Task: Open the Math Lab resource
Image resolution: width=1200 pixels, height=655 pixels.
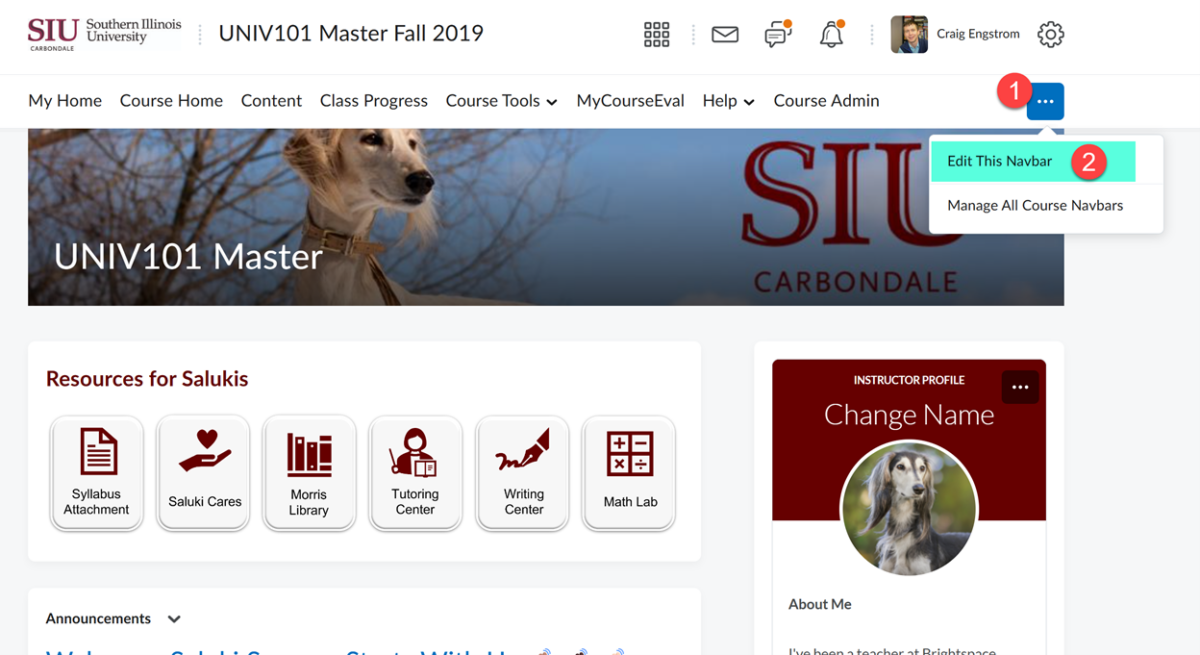Action: tap(628, 472)
